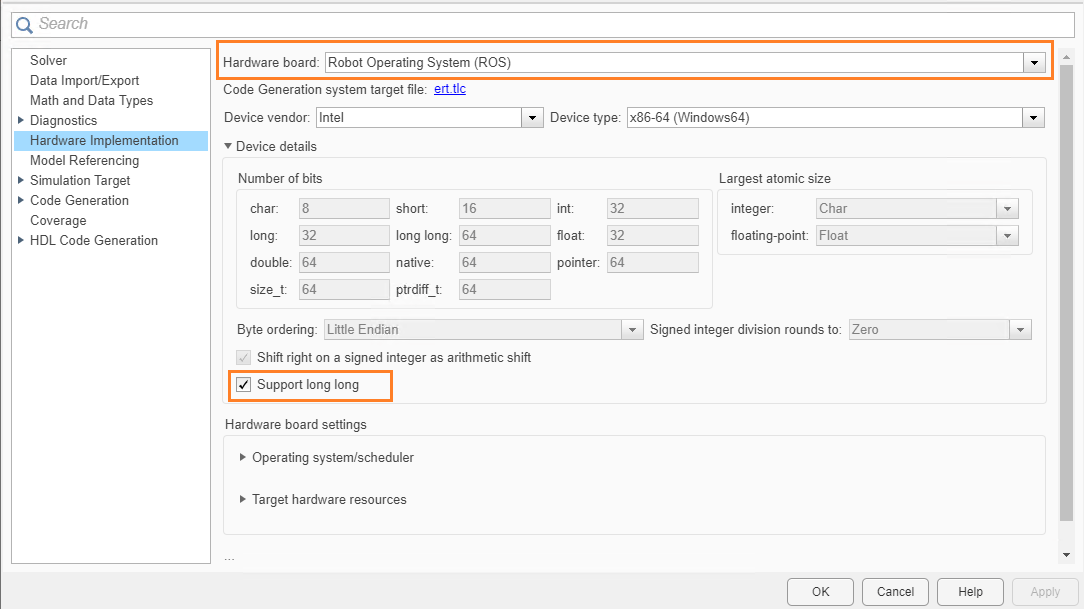
Task: Select Solver in the left pane
Action: coord(49,61)
